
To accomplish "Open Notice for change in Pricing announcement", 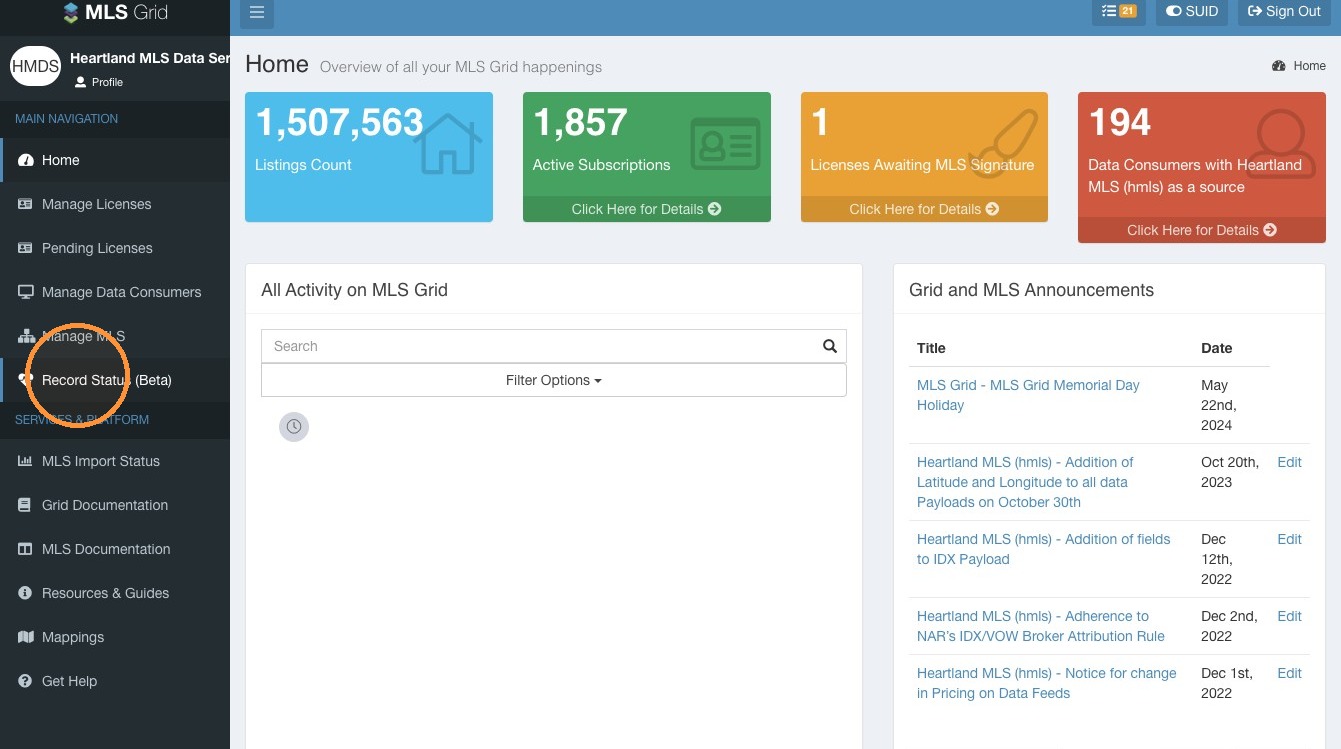I will click(x=1047, y=683).
